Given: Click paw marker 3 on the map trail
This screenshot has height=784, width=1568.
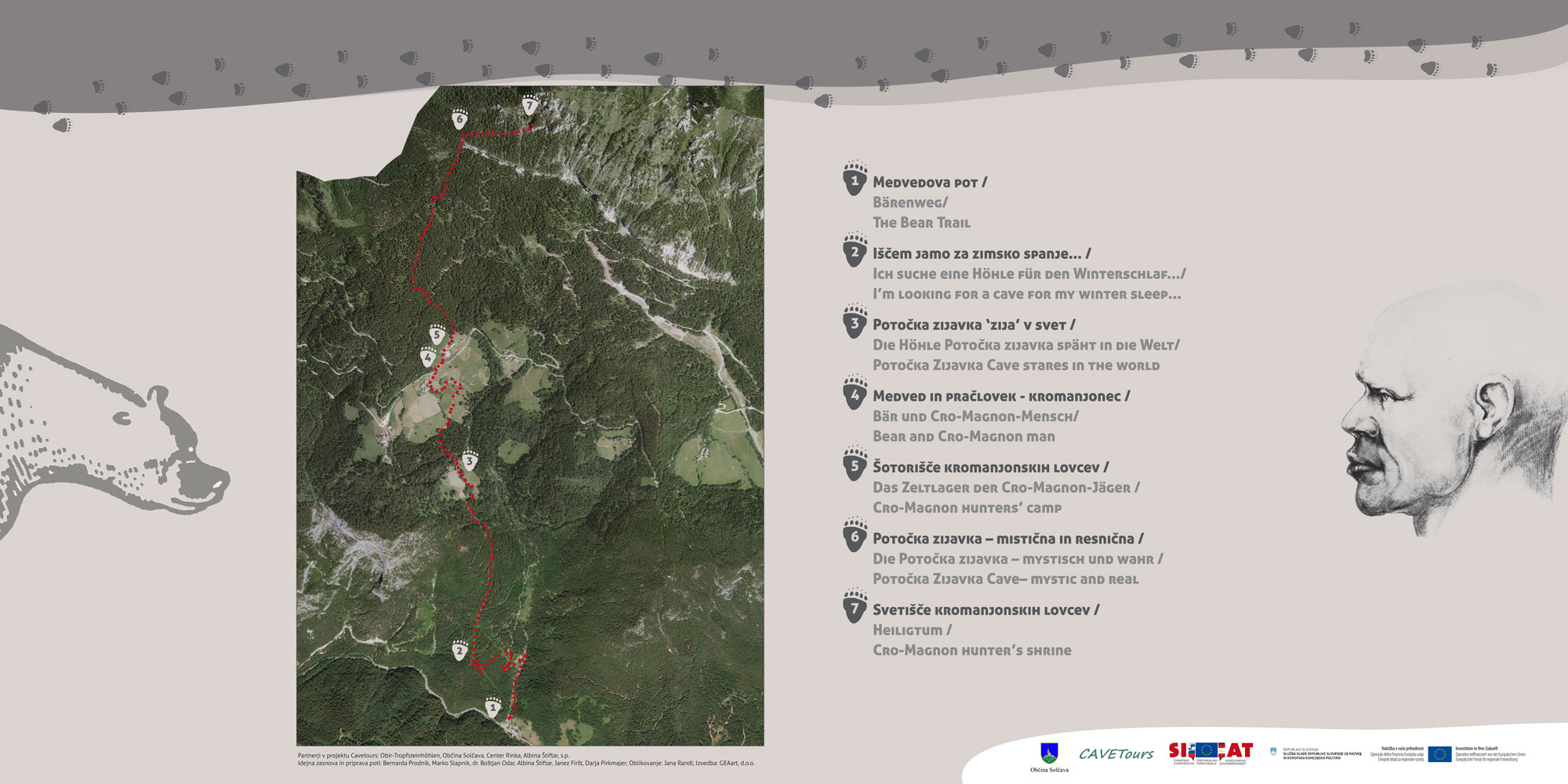Looking at the screenshot, I should click(470, 461).
